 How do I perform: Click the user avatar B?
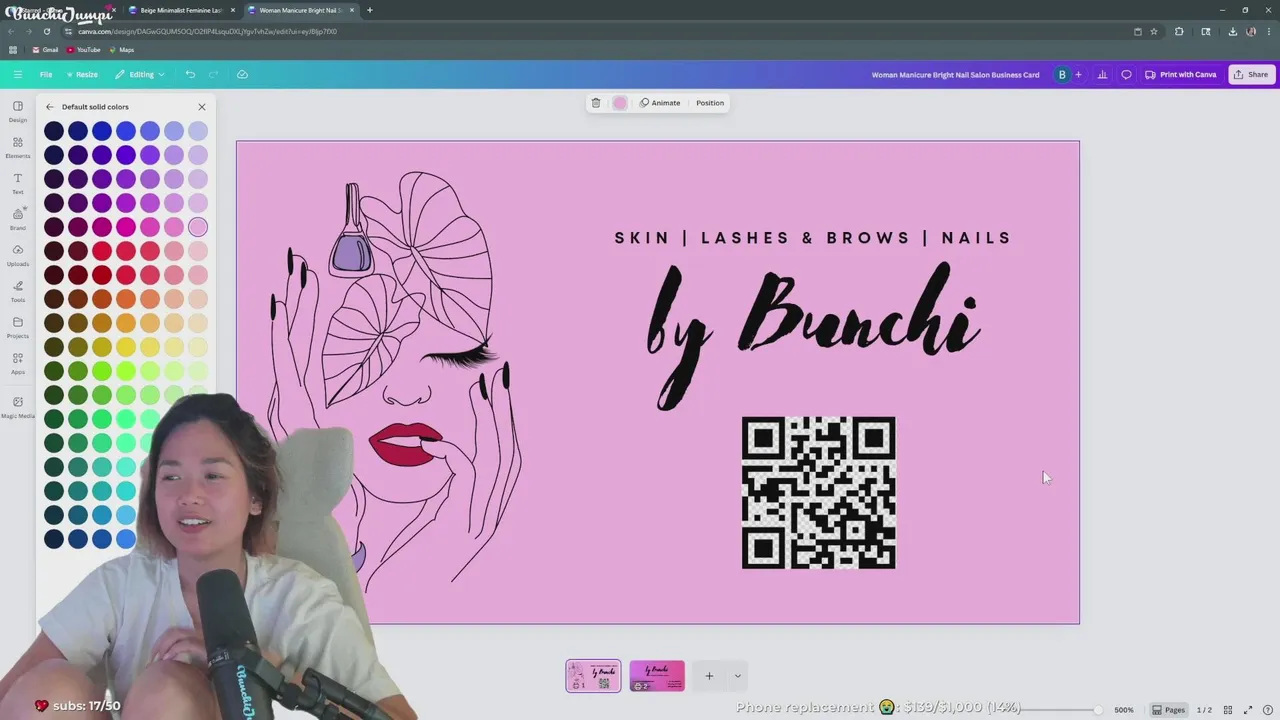[1062, 74]
